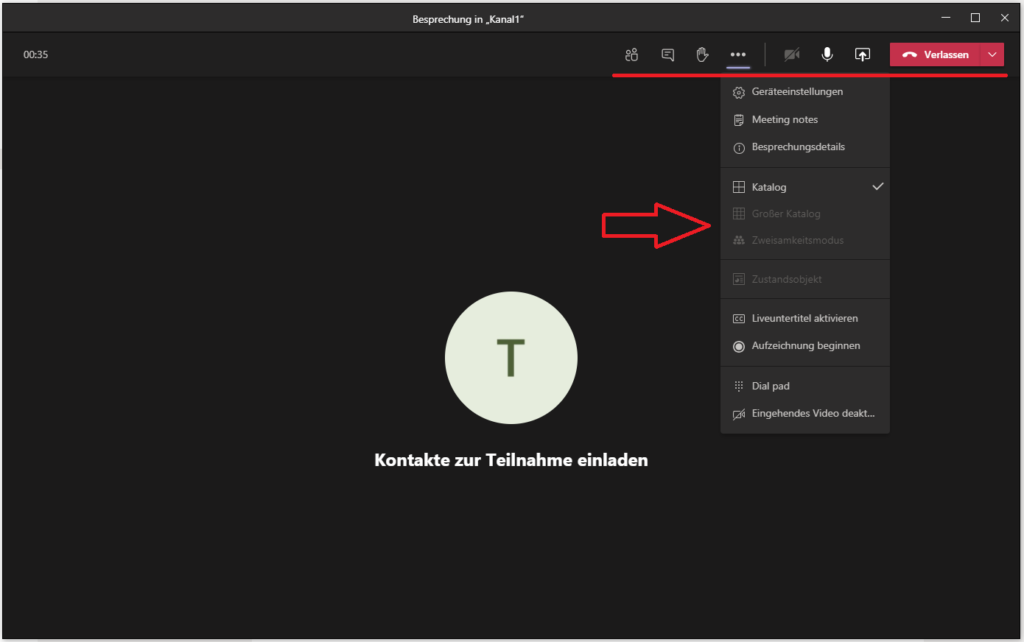Screen dimensions: 1024x642
Task: Expand the arrow next to Verlassen
Action: [x=992, y=55]
